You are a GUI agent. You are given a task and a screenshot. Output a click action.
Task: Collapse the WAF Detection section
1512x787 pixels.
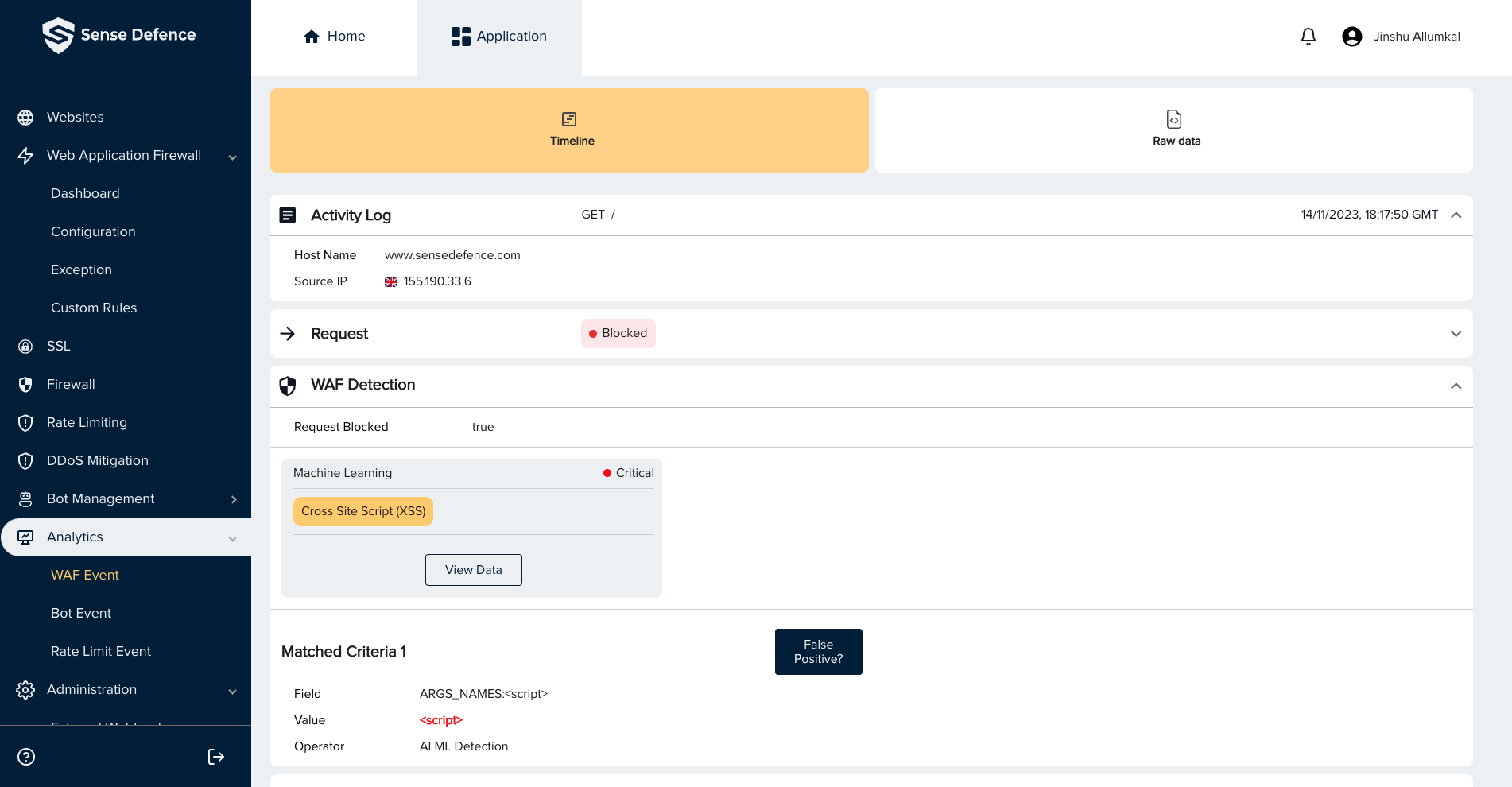click(x=1456, y=386)
